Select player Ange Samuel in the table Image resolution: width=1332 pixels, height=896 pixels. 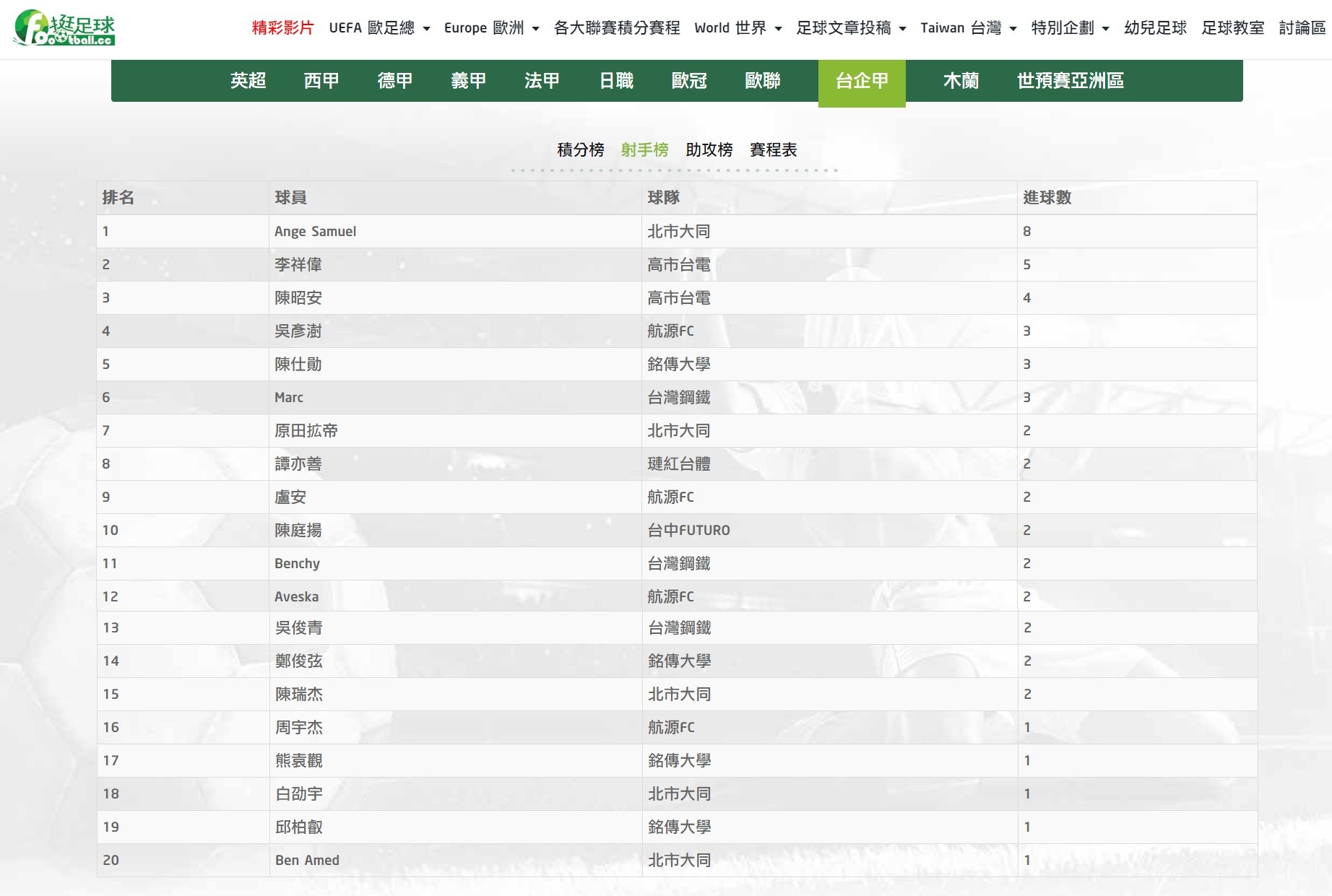(315, 232)
